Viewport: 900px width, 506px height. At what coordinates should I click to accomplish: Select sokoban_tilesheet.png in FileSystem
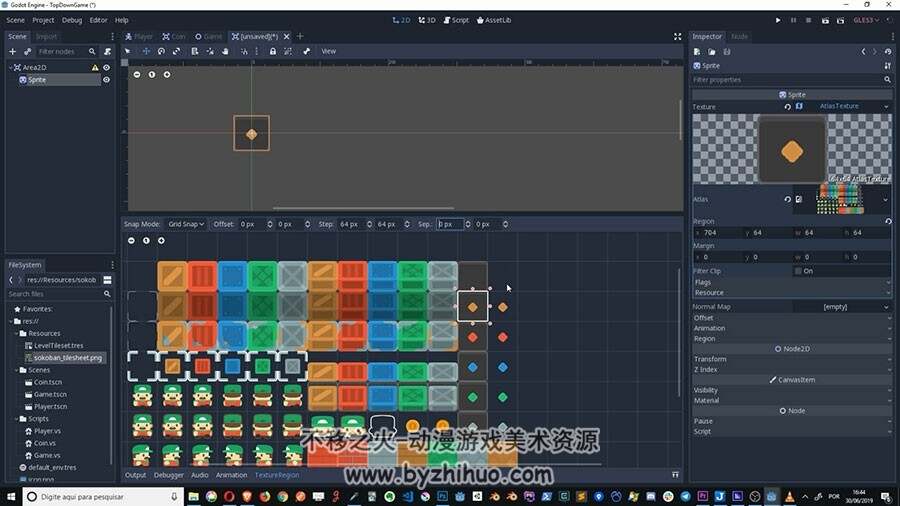click(67, 358)
